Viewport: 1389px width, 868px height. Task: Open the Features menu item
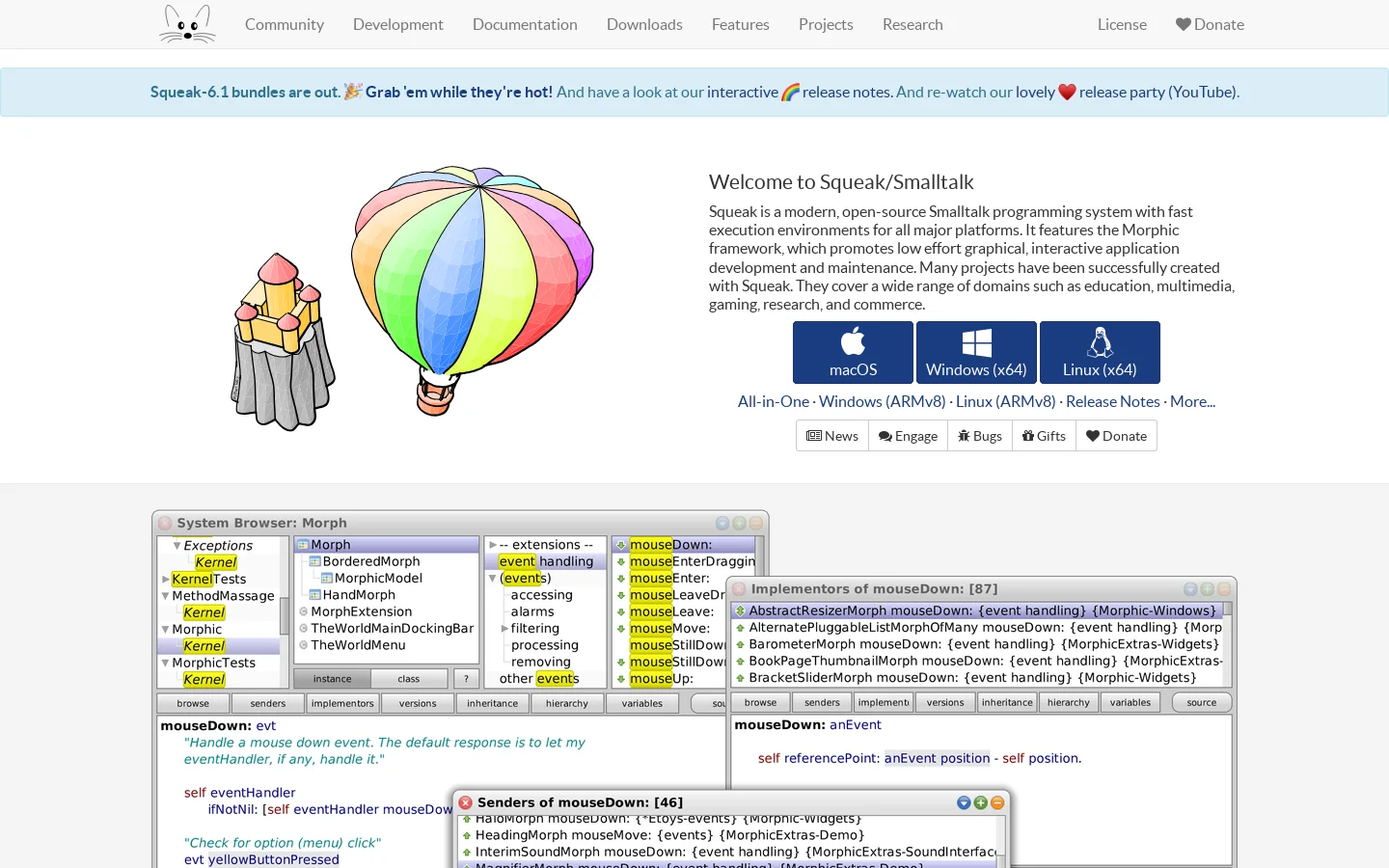coord(741,24)
